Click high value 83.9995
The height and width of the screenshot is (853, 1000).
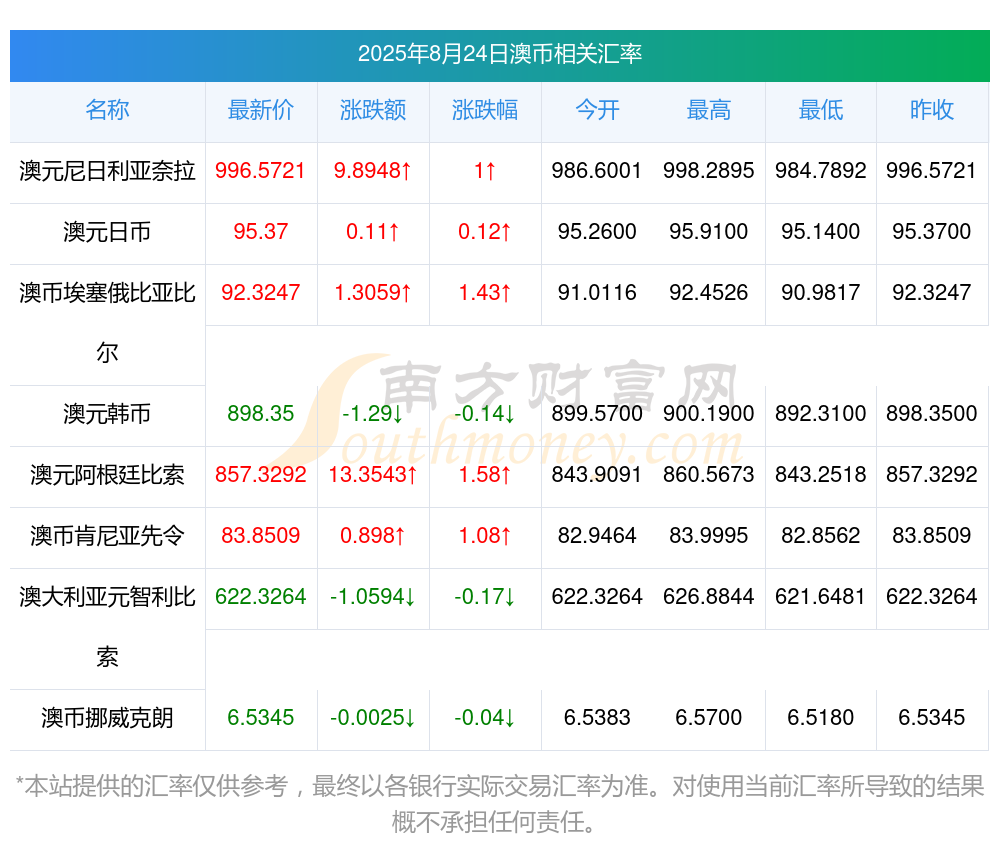pyautogui.click(x=709, y=536)
